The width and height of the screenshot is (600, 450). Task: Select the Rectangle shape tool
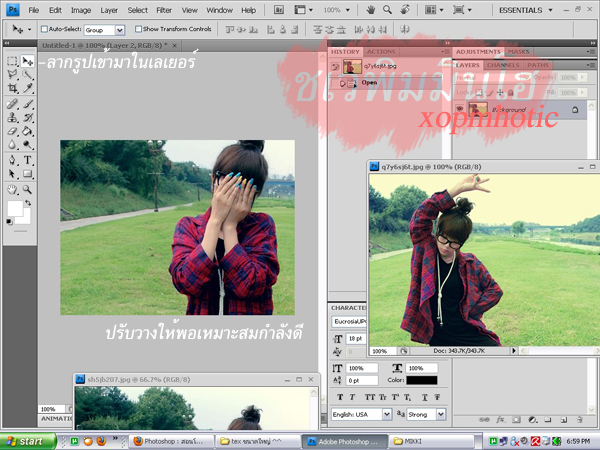pos(28,174)
